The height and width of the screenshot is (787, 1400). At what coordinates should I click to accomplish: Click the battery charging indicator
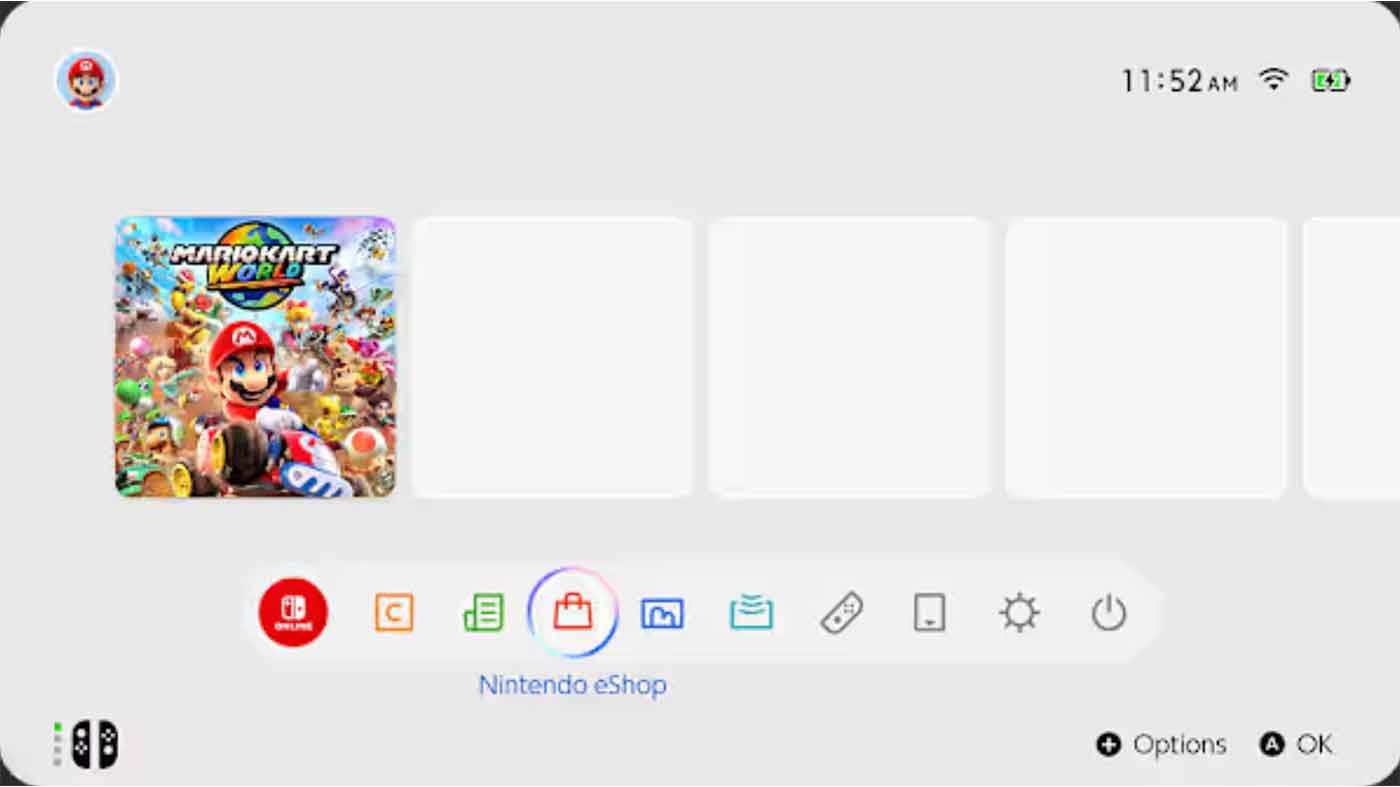pos(1330,80)
